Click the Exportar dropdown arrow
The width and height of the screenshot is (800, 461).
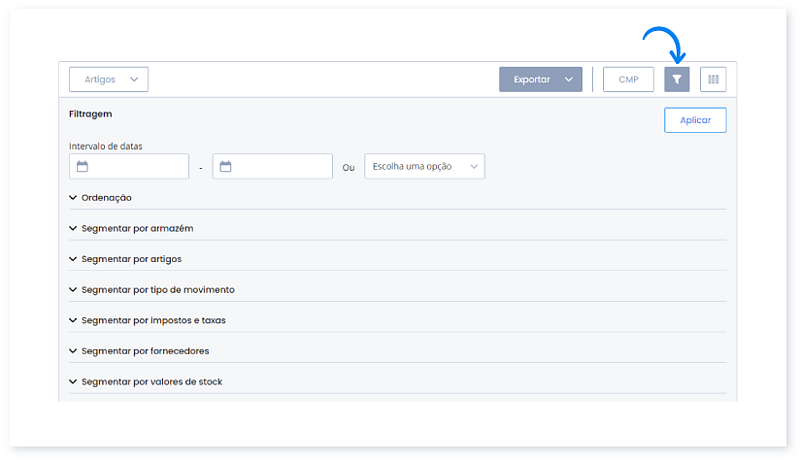click(569, 80)
